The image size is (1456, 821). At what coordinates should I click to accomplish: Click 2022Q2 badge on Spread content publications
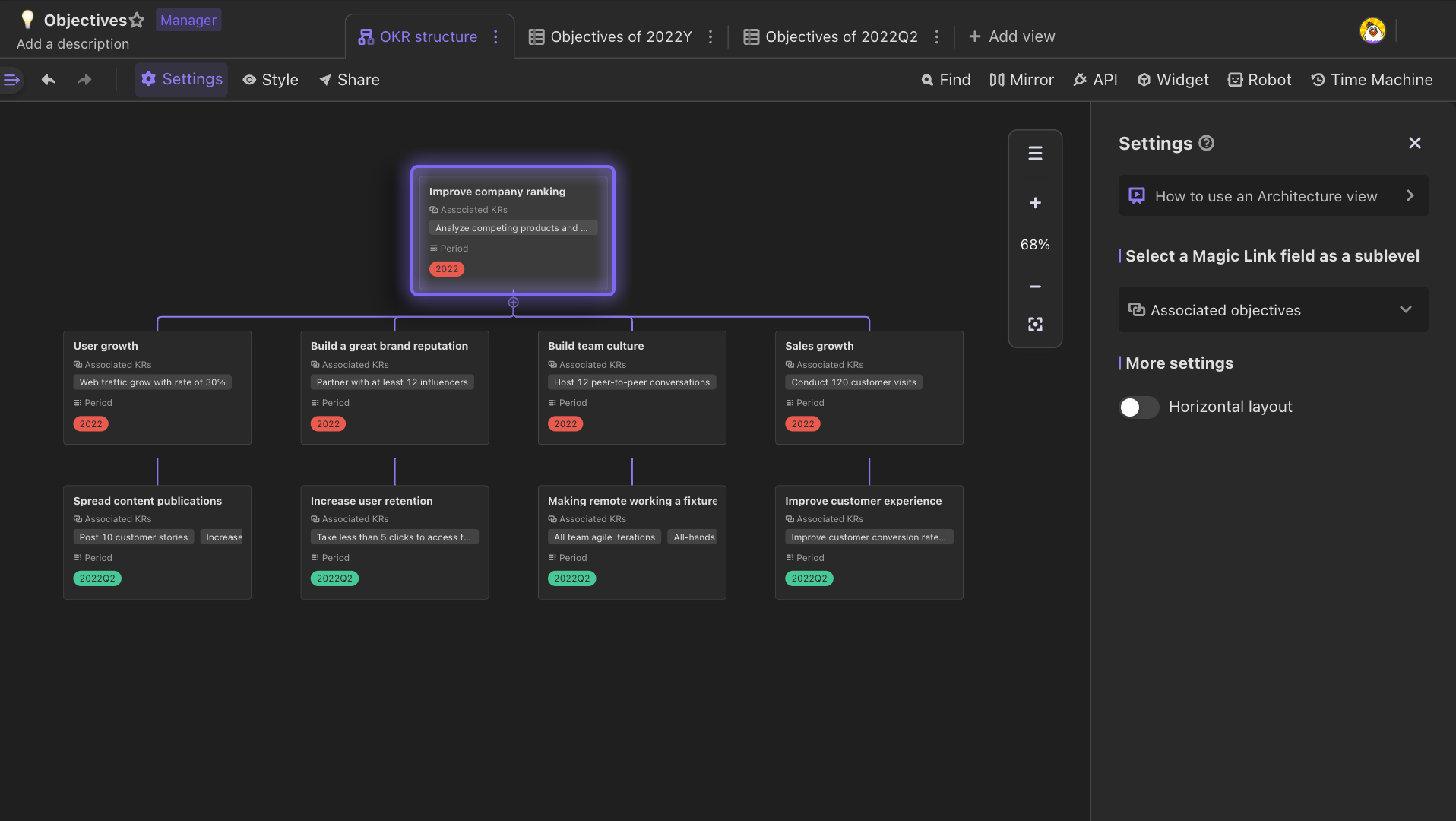coord(97,579)
